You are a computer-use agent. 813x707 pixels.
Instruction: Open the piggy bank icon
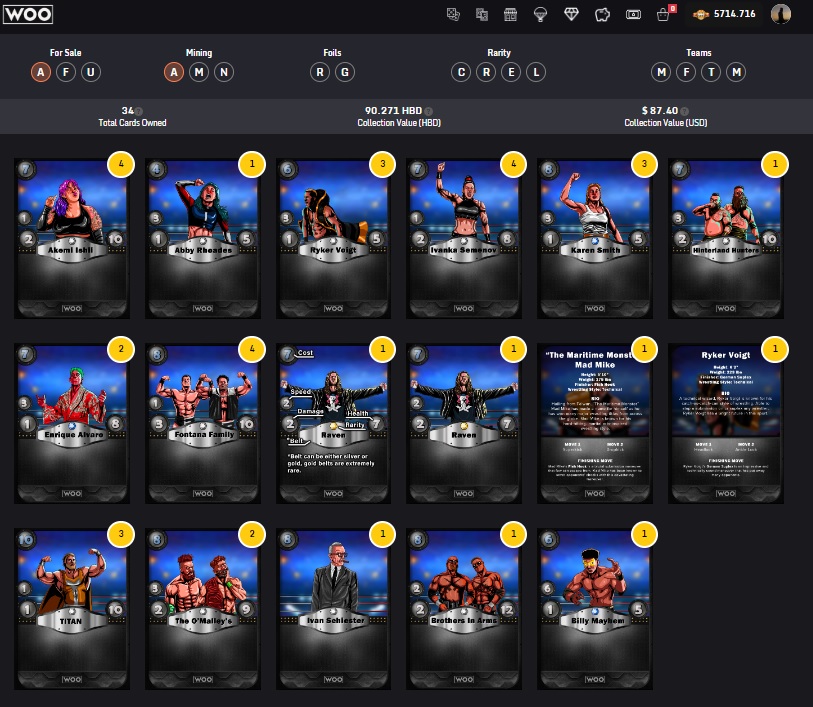click(602, 15)
